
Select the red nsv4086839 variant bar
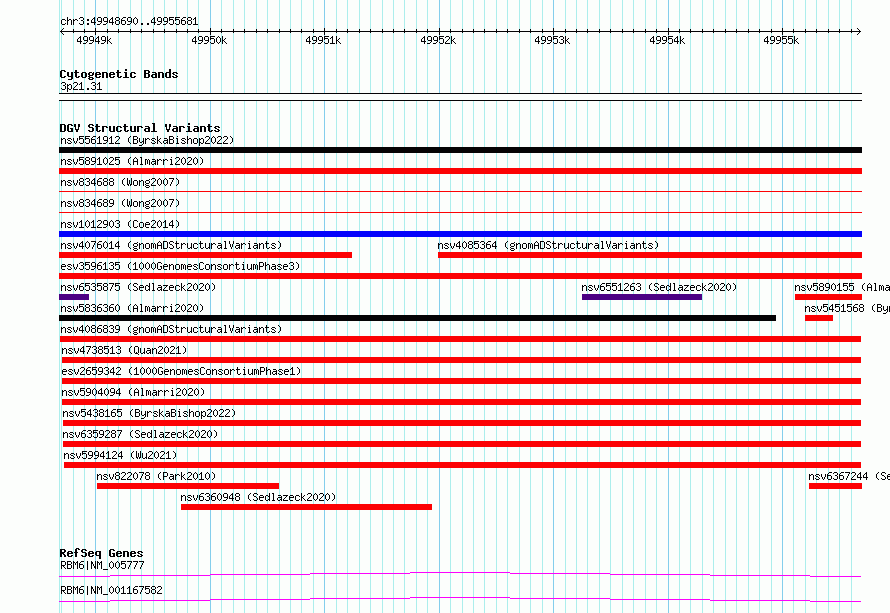click(x=460, y=339)
